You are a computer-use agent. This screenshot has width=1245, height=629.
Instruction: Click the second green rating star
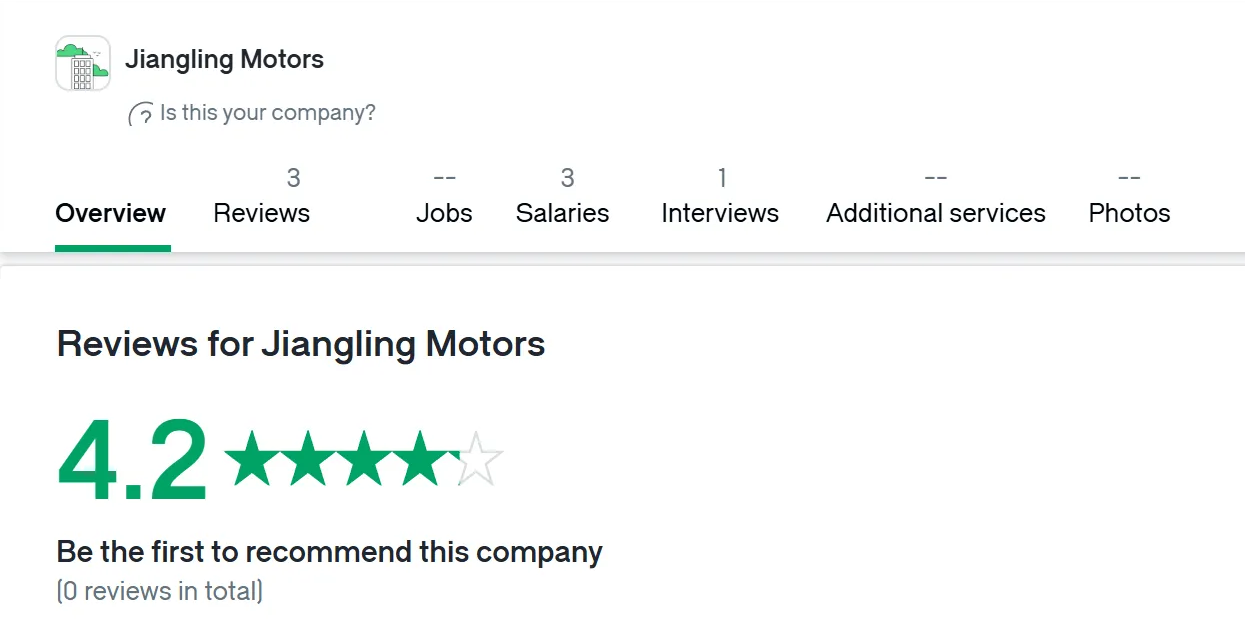click(307, 458)
